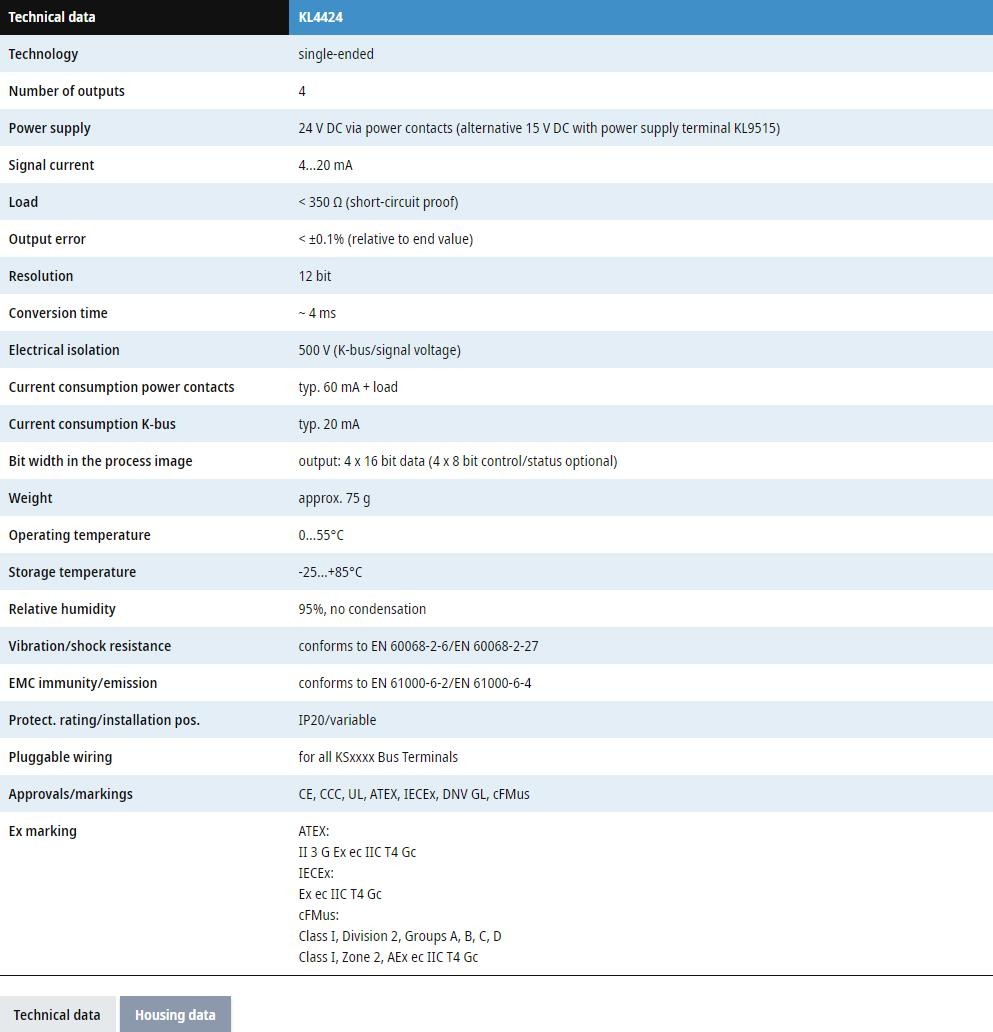Click the 'Conversion time' label

coord(58,313)
